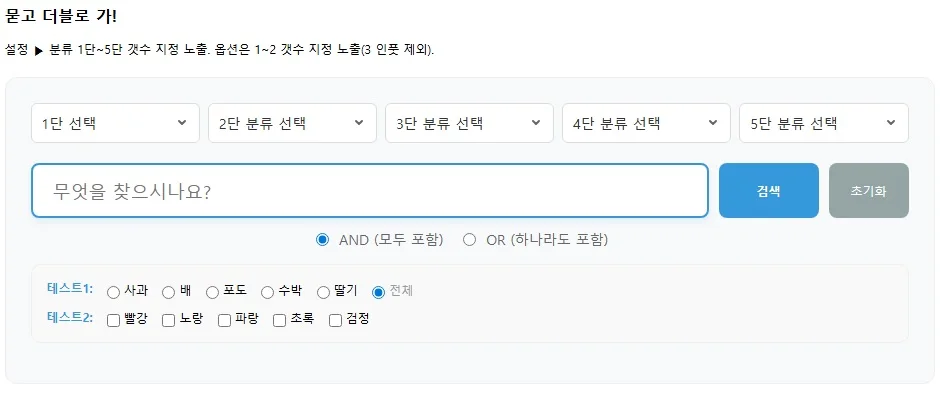Select the 수박 radio option

pyautogui.click(x=268, y=292)
